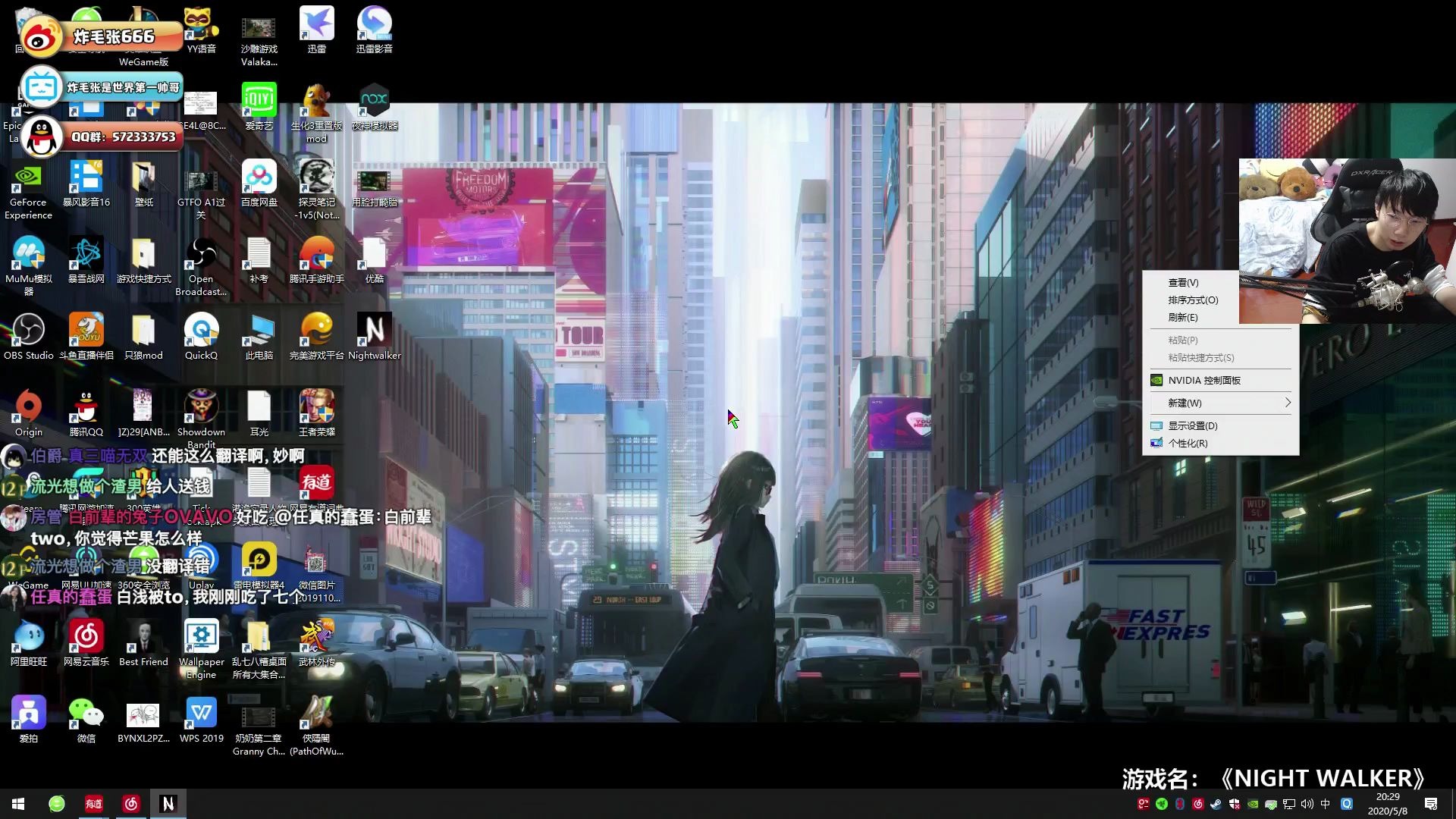Image resolution: width=1456 pixels, height=819 pixels.
Task: Open the Showdown Bandit desktop icon
Action: tap(201, 419)
